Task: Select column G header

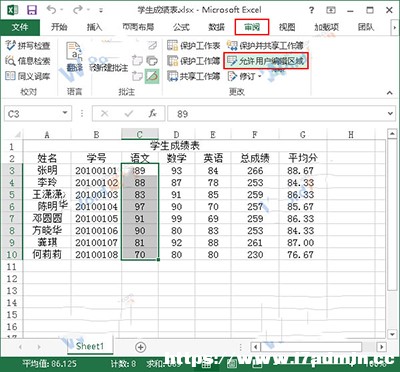Action: [302, 135]
